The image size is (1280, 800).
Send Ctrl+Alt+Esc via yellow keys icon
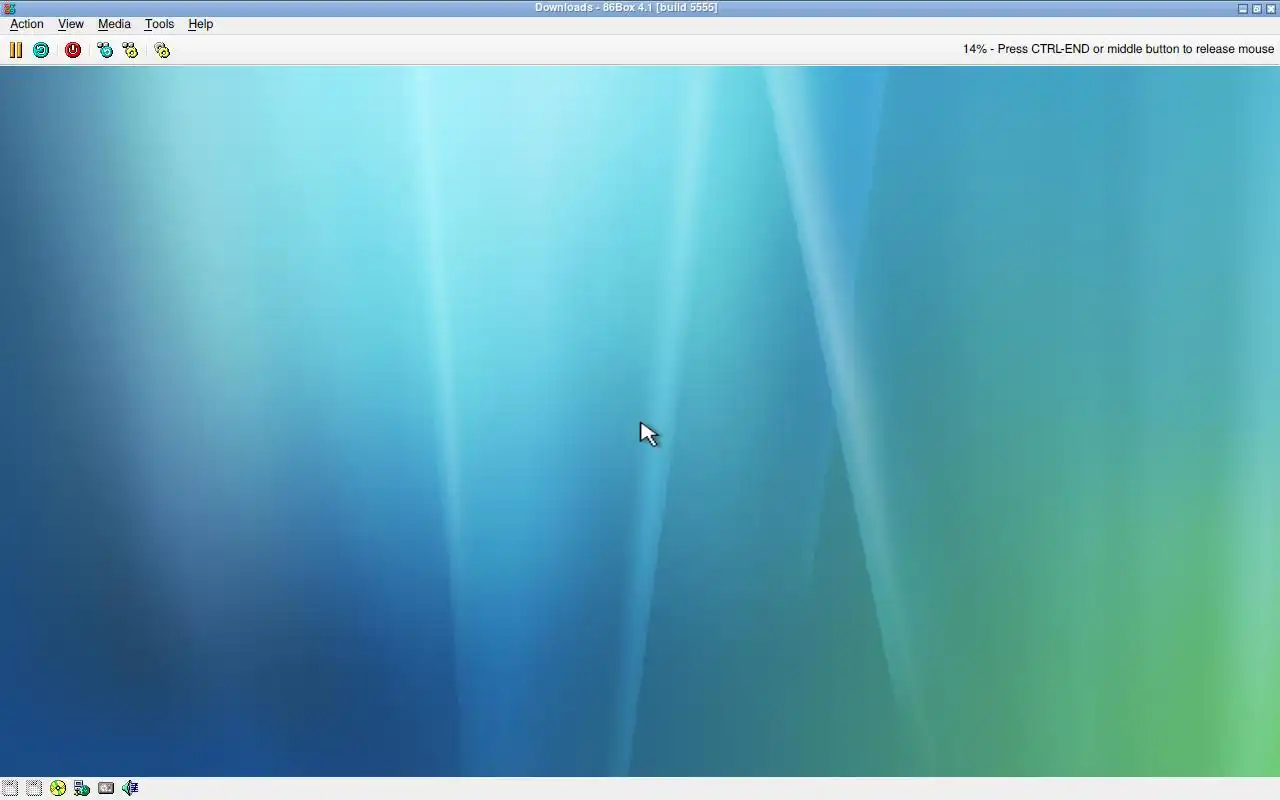(130, 50)
